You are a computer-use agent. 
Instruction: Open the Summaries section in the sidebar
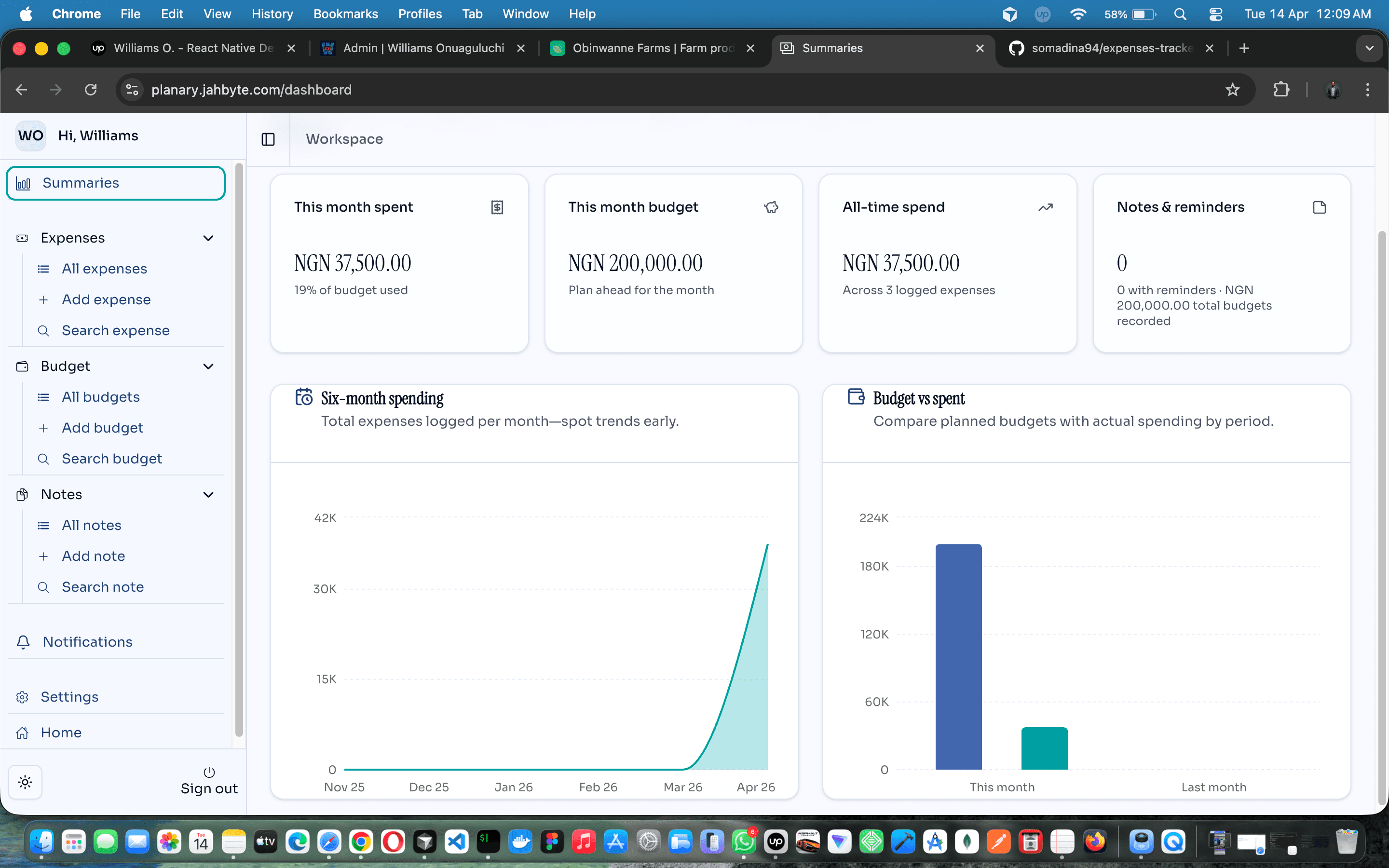(x=81, y=183)
